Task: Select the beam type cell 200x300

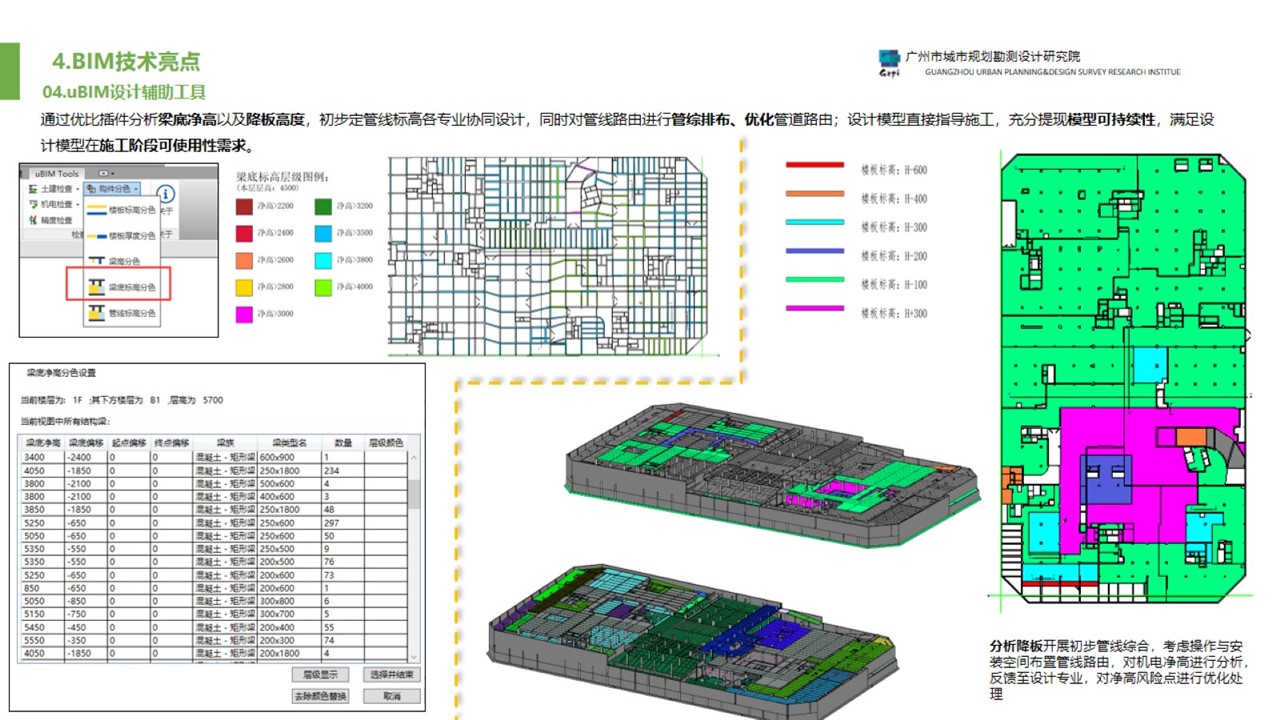Action: tap(290, 640)
